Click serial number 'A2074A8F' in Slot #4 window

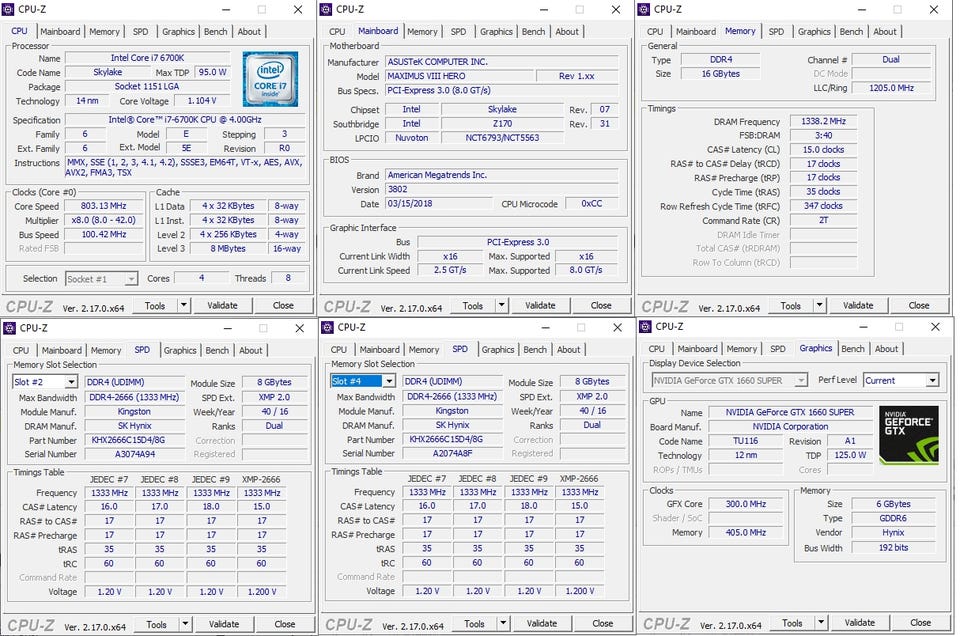452,454
